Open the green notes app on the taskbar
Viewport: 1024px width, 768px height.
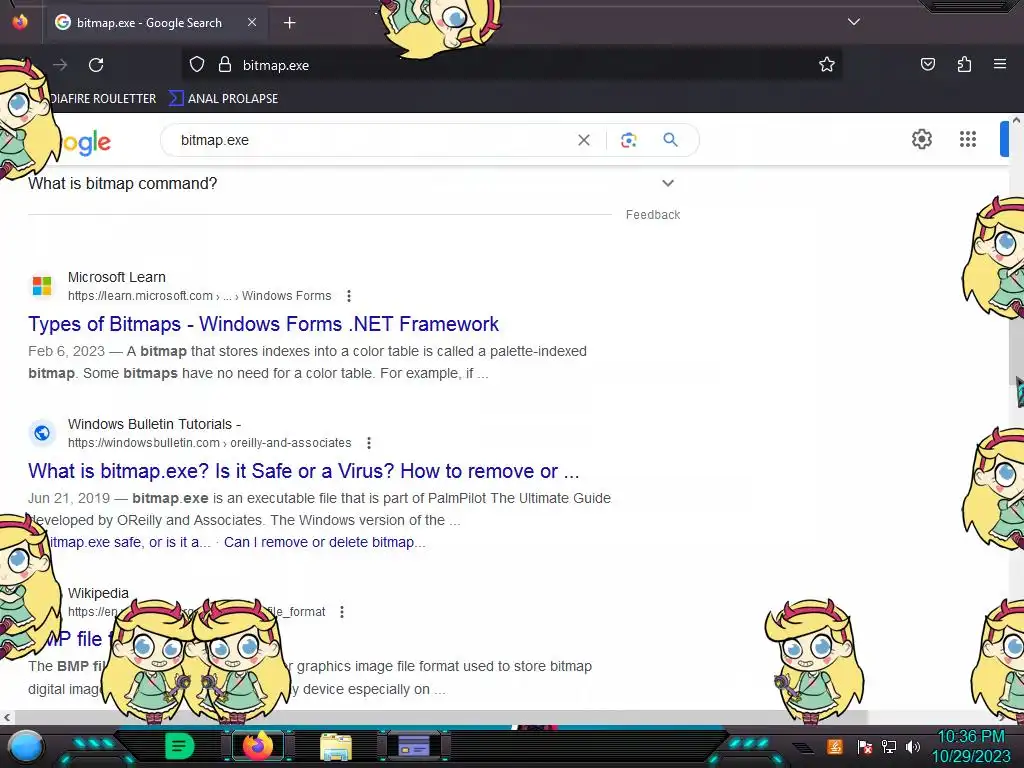(x=179, y=746)
